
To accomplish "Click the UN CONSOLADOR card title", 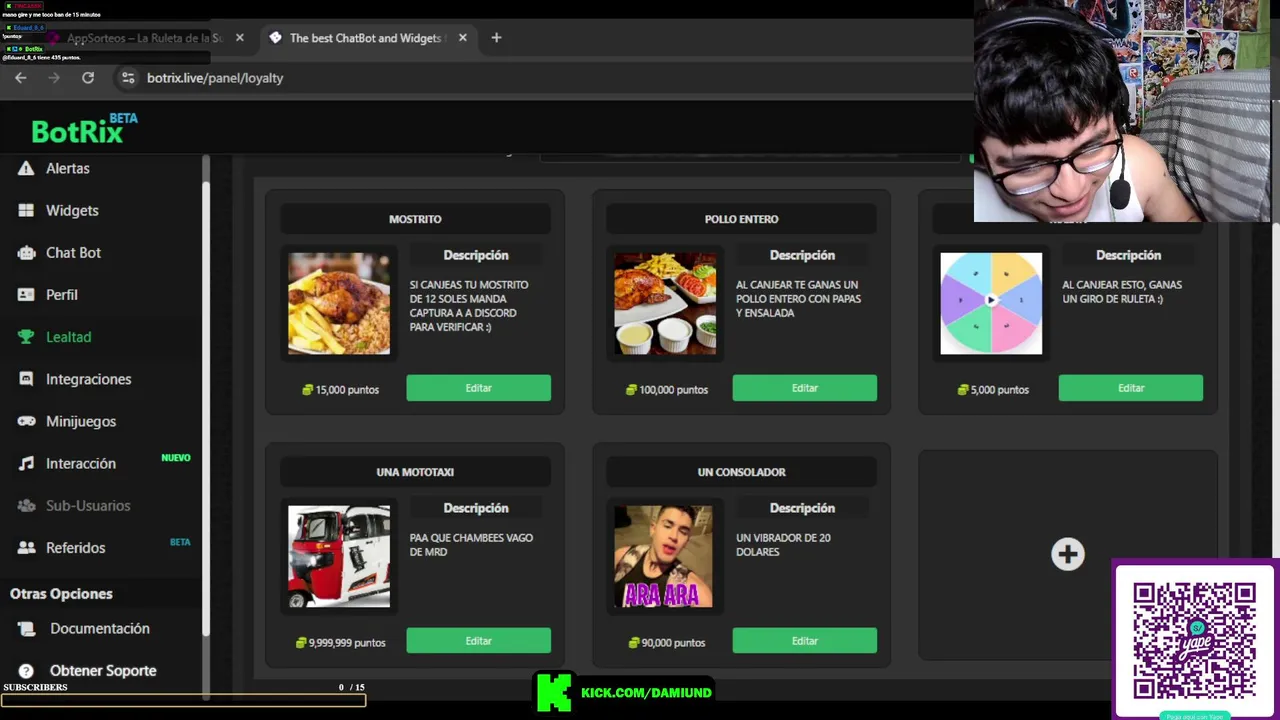I will (741, 472).
